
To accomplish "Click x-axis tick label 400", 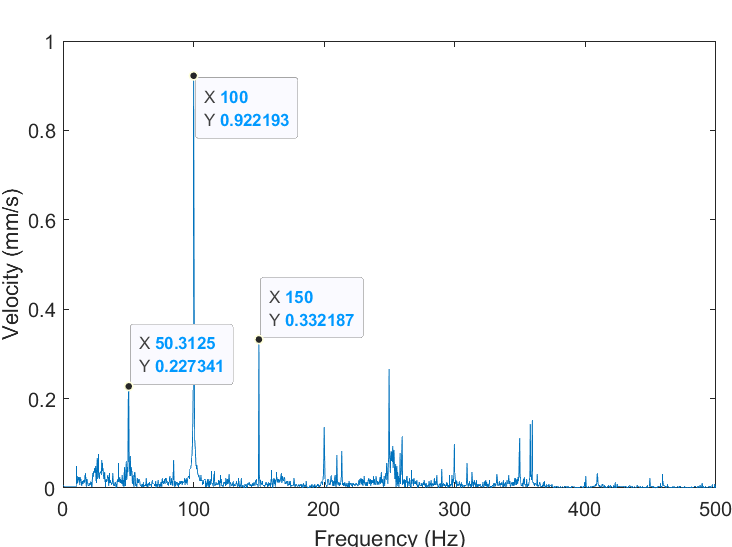I will 584,509.
